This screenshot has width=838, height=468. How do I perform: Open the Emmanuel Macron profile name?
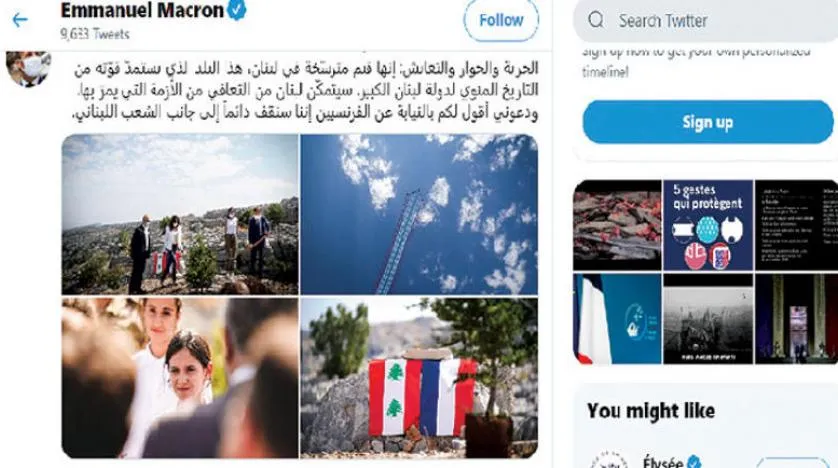click(142, 10)
